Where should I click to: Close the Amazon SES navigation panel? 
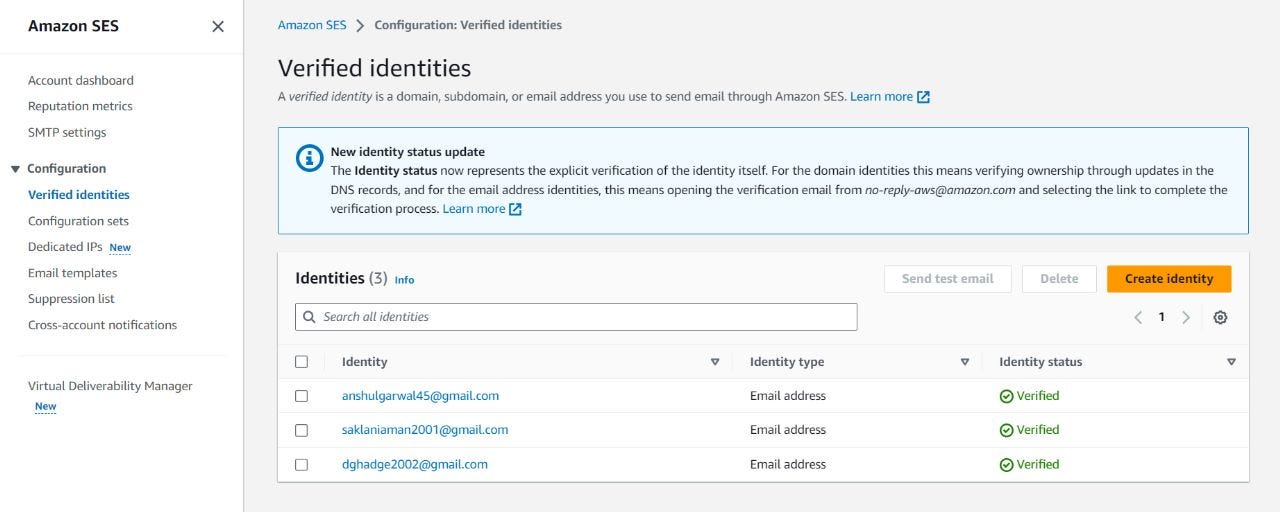[x=218, y=27]
